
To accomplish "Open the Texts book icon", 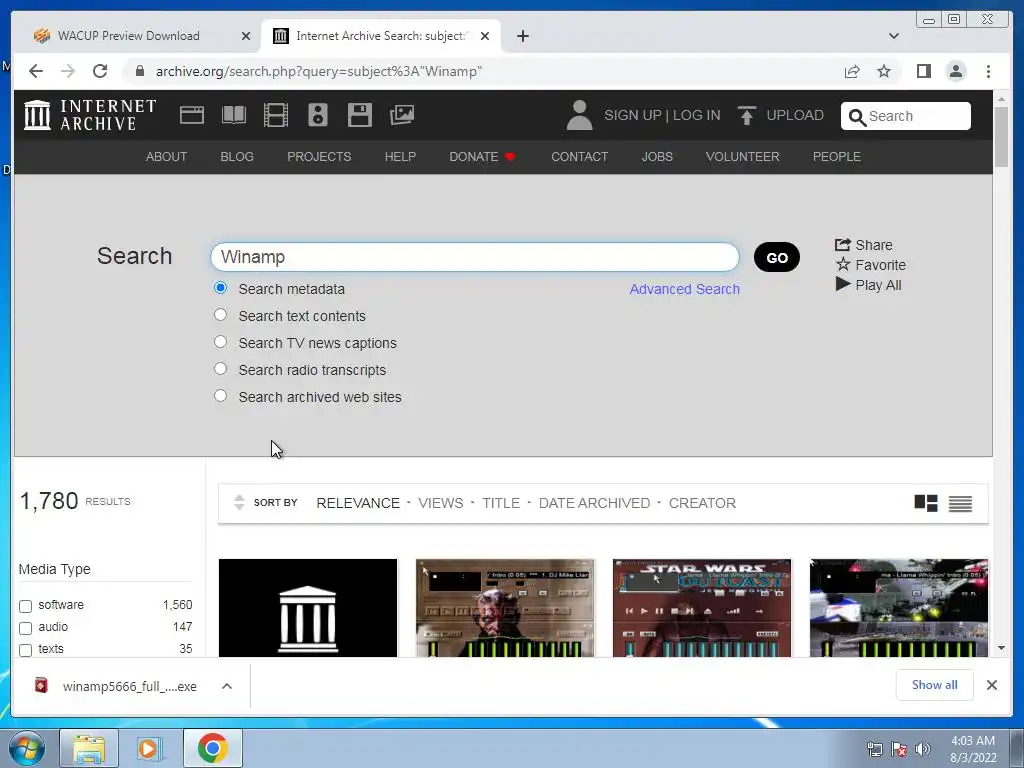I will [x=234, y=115].
